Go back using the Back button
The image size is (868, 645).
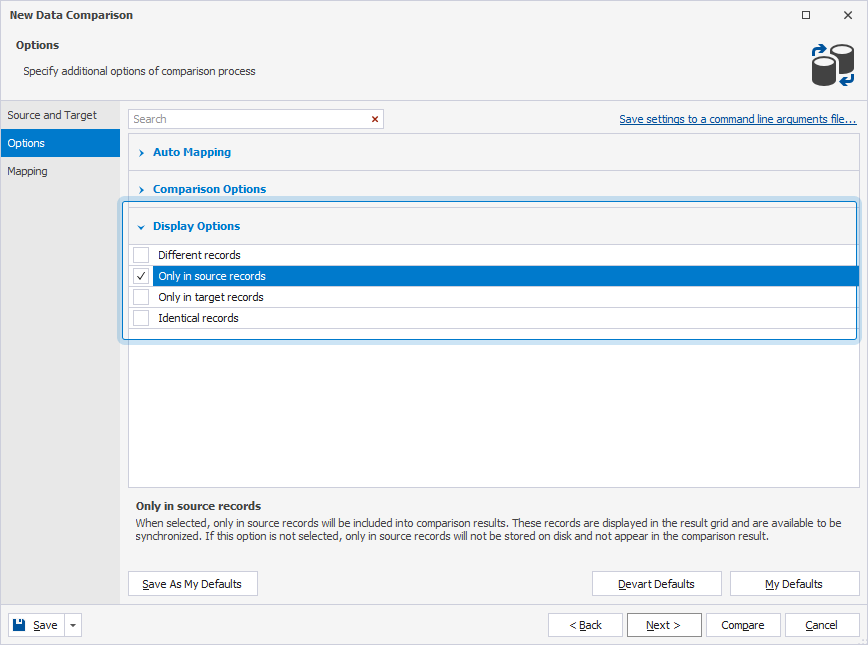[585, 624]
